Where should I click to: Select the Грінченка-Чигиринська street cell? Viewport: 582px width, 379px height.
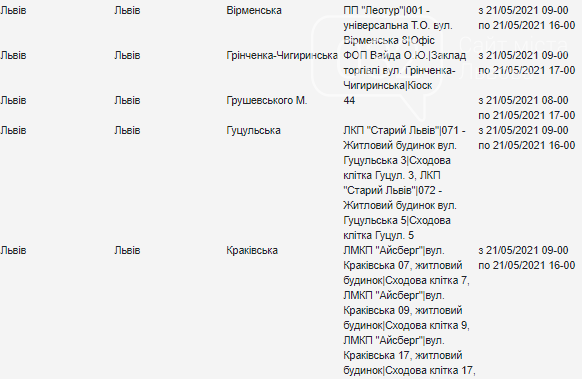pyautogui.click(x=282, y=55)
